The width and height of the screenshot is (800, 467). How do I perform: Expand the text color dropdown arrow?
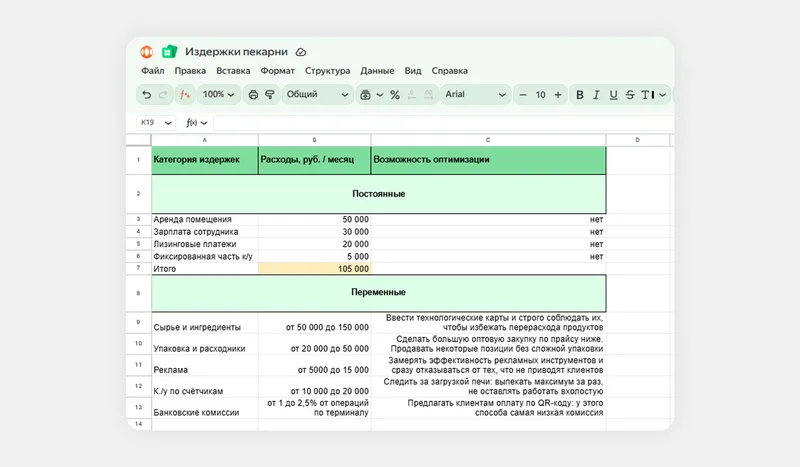(662, 94)
